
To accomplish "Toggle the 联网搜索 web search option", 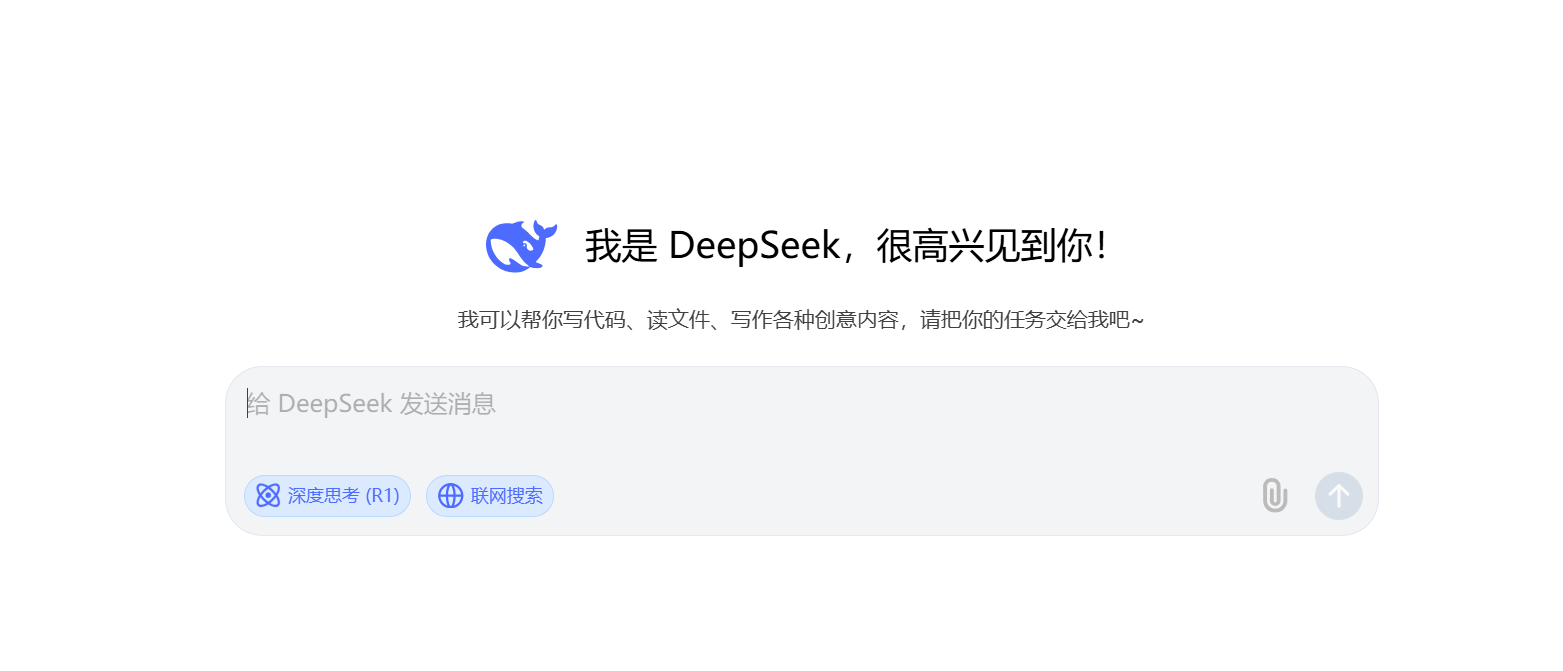I will click(x=490, y=496).
